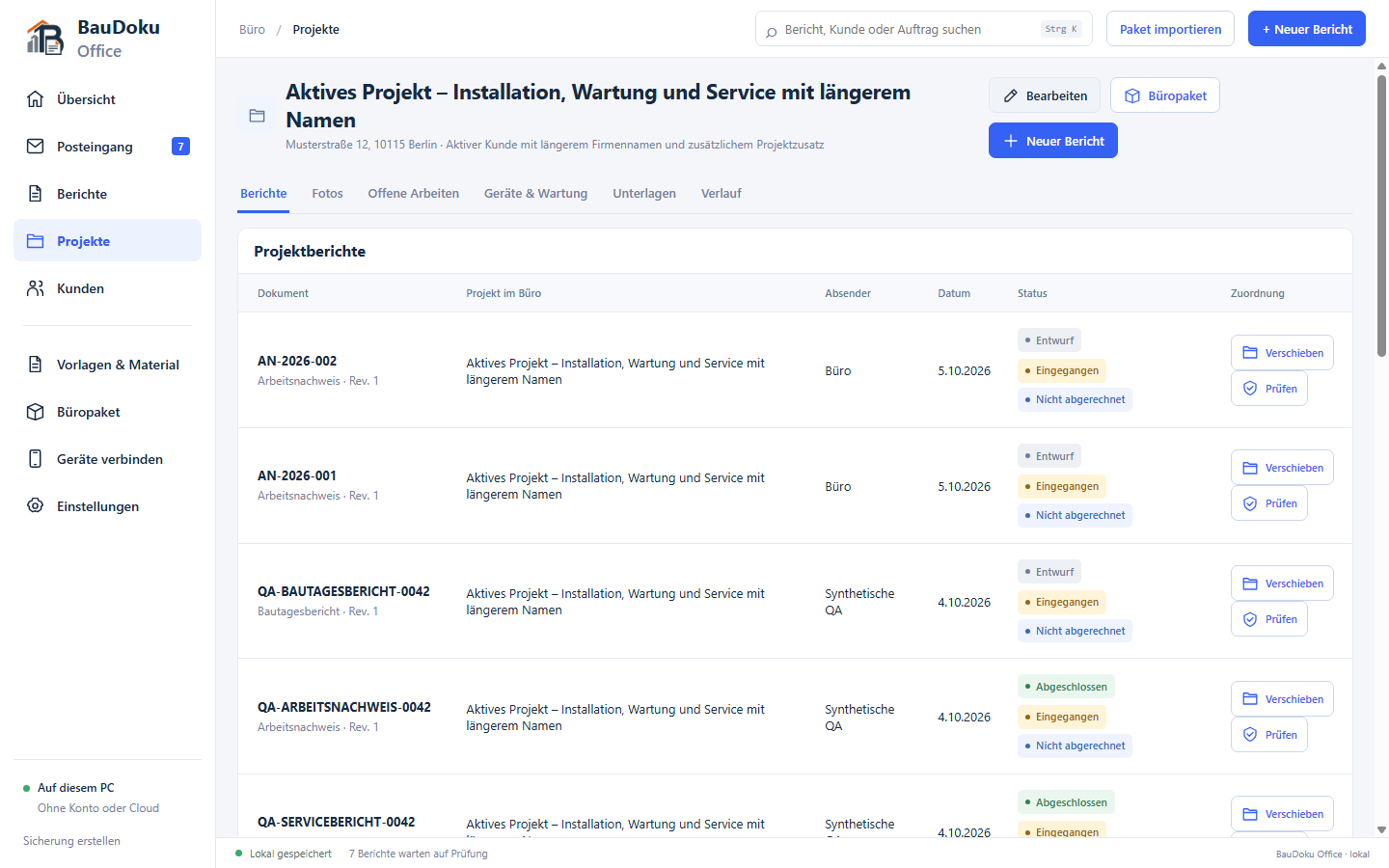The height and width of the screenshot is (868, 1389).
Task: Click Sicherung erstellen link
Action: click(x=71, y=841)
